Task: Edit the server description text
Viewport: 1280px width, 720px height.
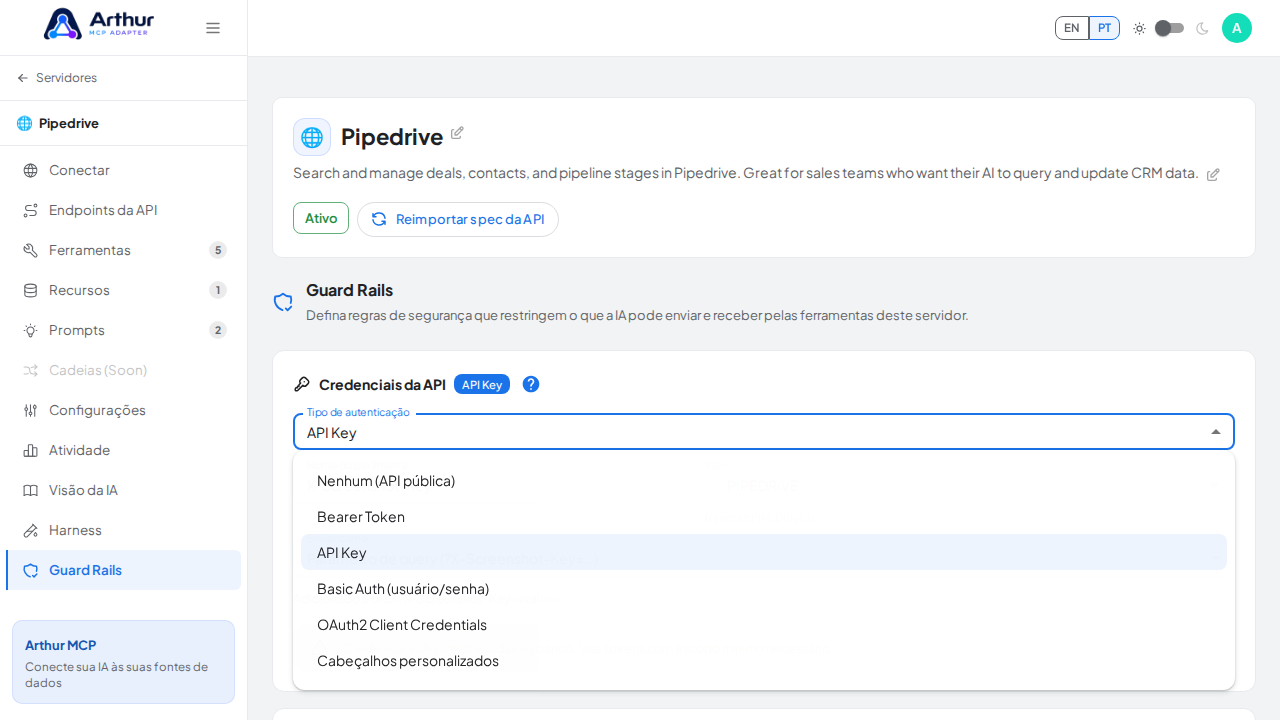Action: pos(1213,174)
